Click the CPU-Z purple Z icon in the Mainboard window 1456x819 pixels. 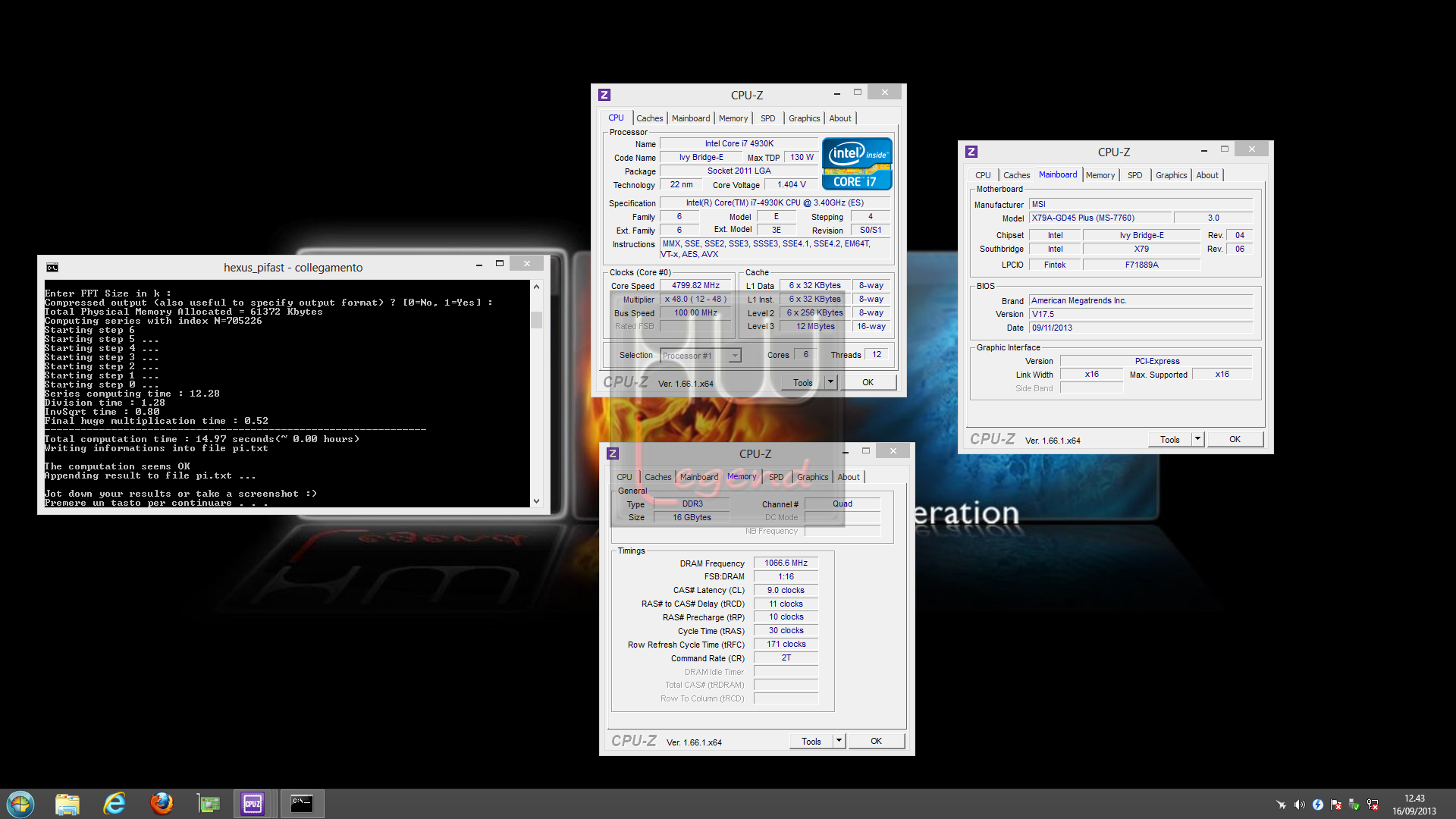point(971,152)
